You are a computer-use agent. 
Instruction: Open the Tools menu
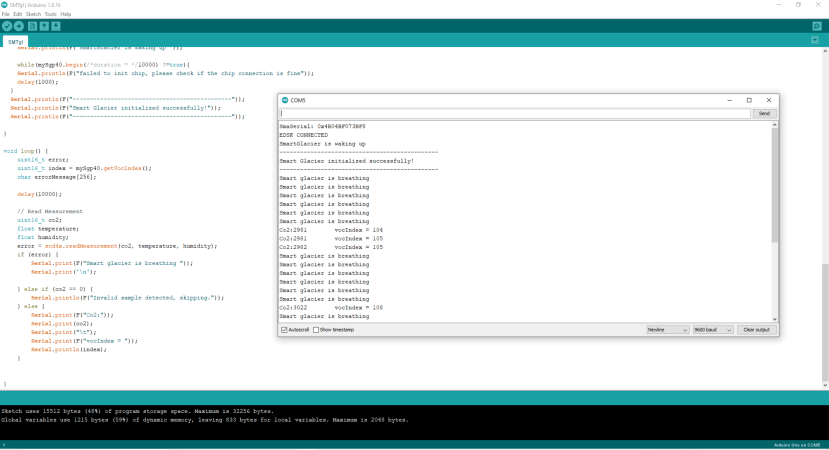tap(50, 14)
